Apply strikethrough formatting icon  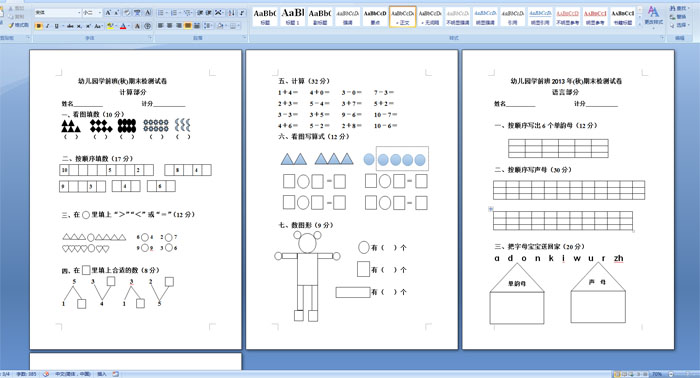pyautogui.click(x=70, y=26)
